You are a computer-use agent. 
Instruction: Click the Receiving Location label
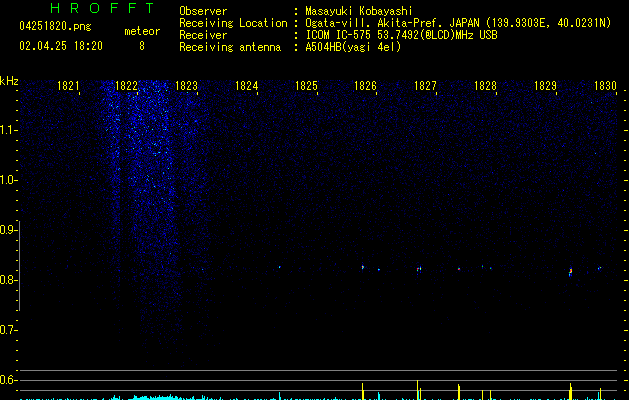tap(233, 23)
